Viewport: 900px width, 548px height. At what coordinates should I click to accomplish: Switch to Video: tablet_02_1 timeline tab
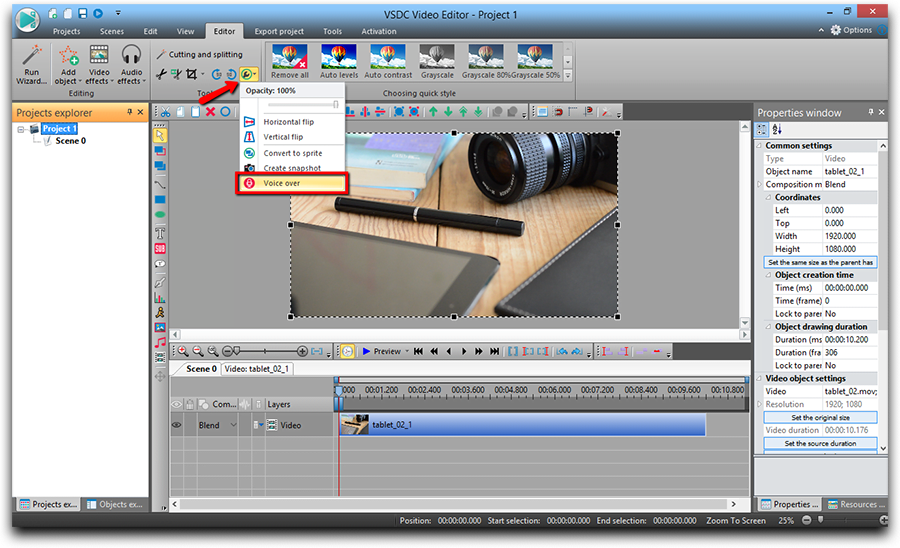click(257, 369)
